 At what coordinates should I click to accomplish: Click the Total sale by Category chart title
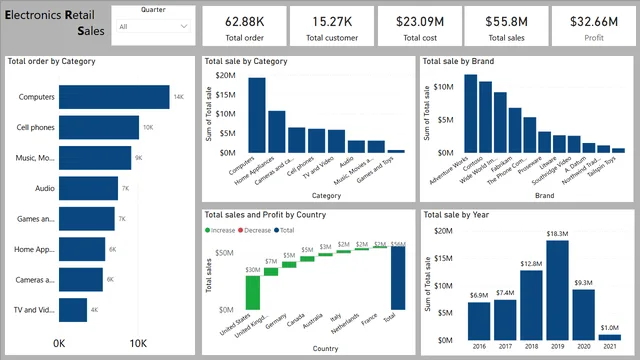tap(246, 61)
